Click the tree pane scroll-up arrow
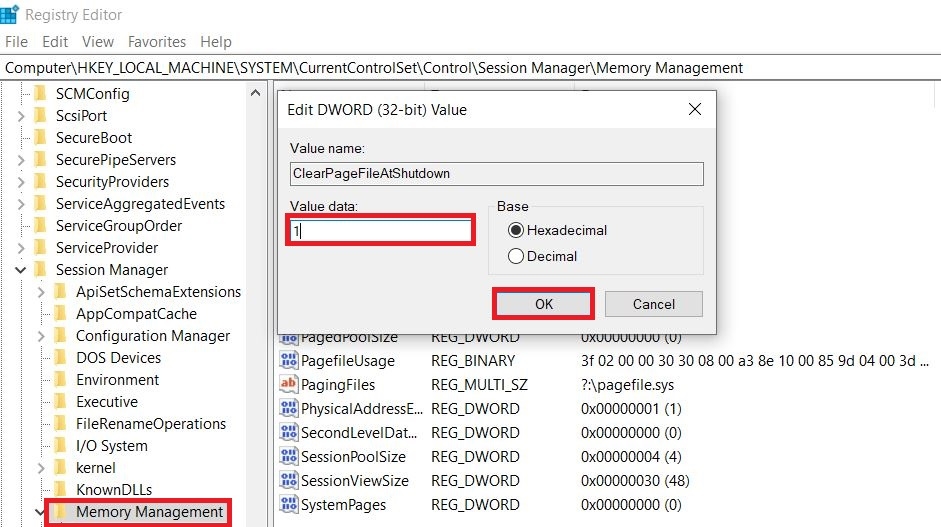 point(255,93)
